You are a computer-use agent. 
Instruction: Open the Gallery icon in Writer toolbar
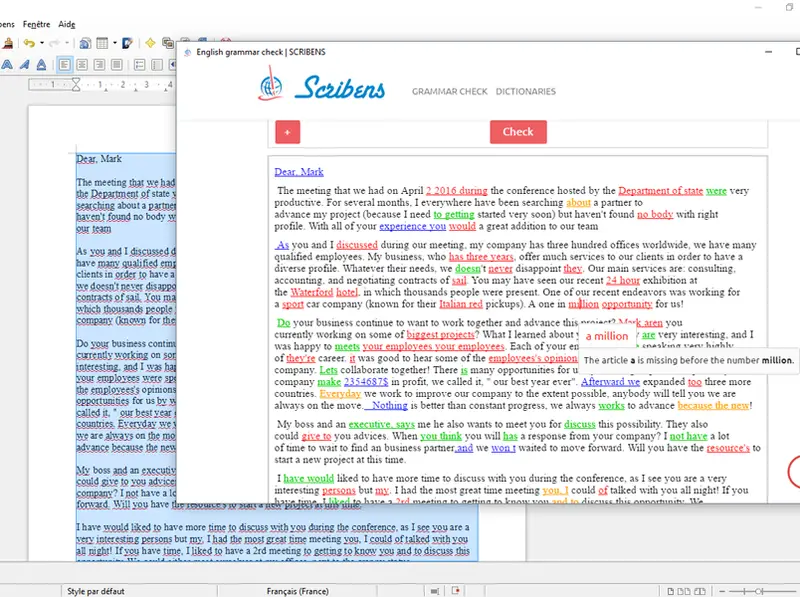click(x=167, y=43)
